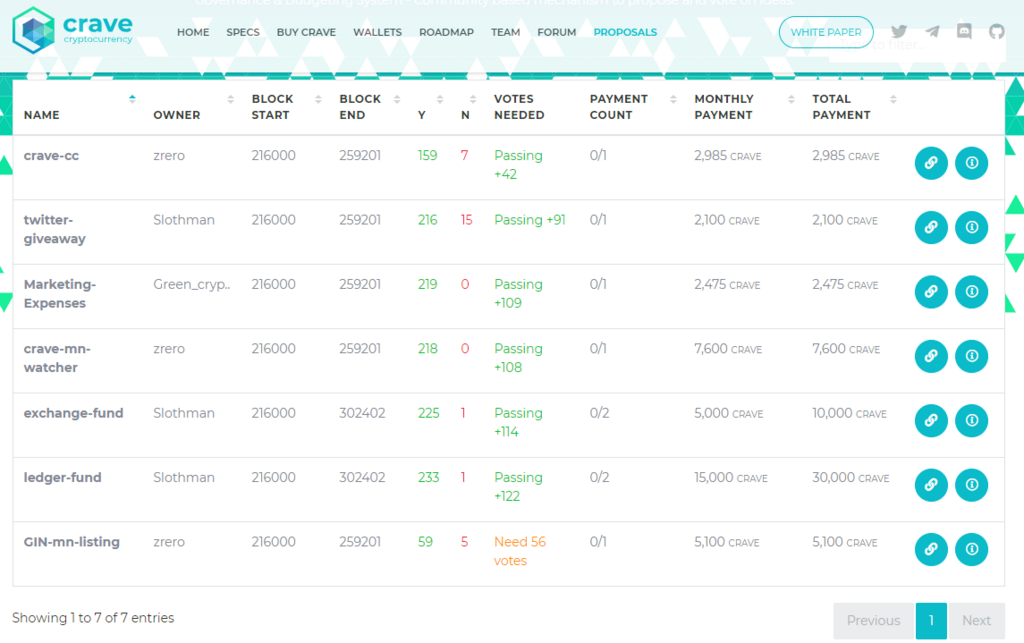This screenshot has width=1024, height=643.
Task: Show info icon for GIN-mn-listing proposal
Action: 971,549
